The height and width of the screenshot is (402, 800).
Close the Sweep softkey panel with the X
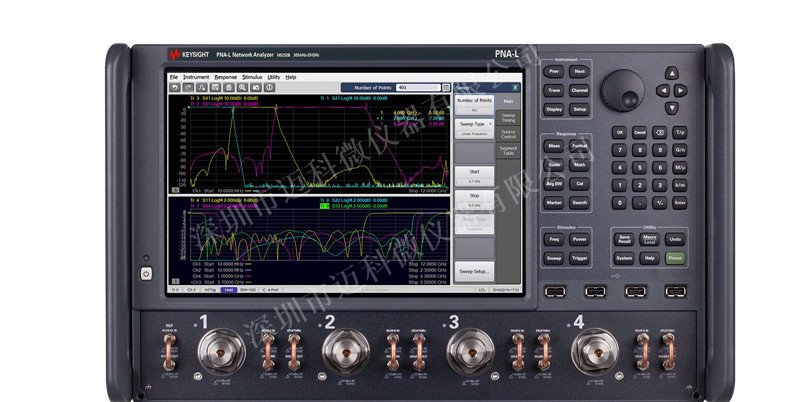click(x=515, y=88)
